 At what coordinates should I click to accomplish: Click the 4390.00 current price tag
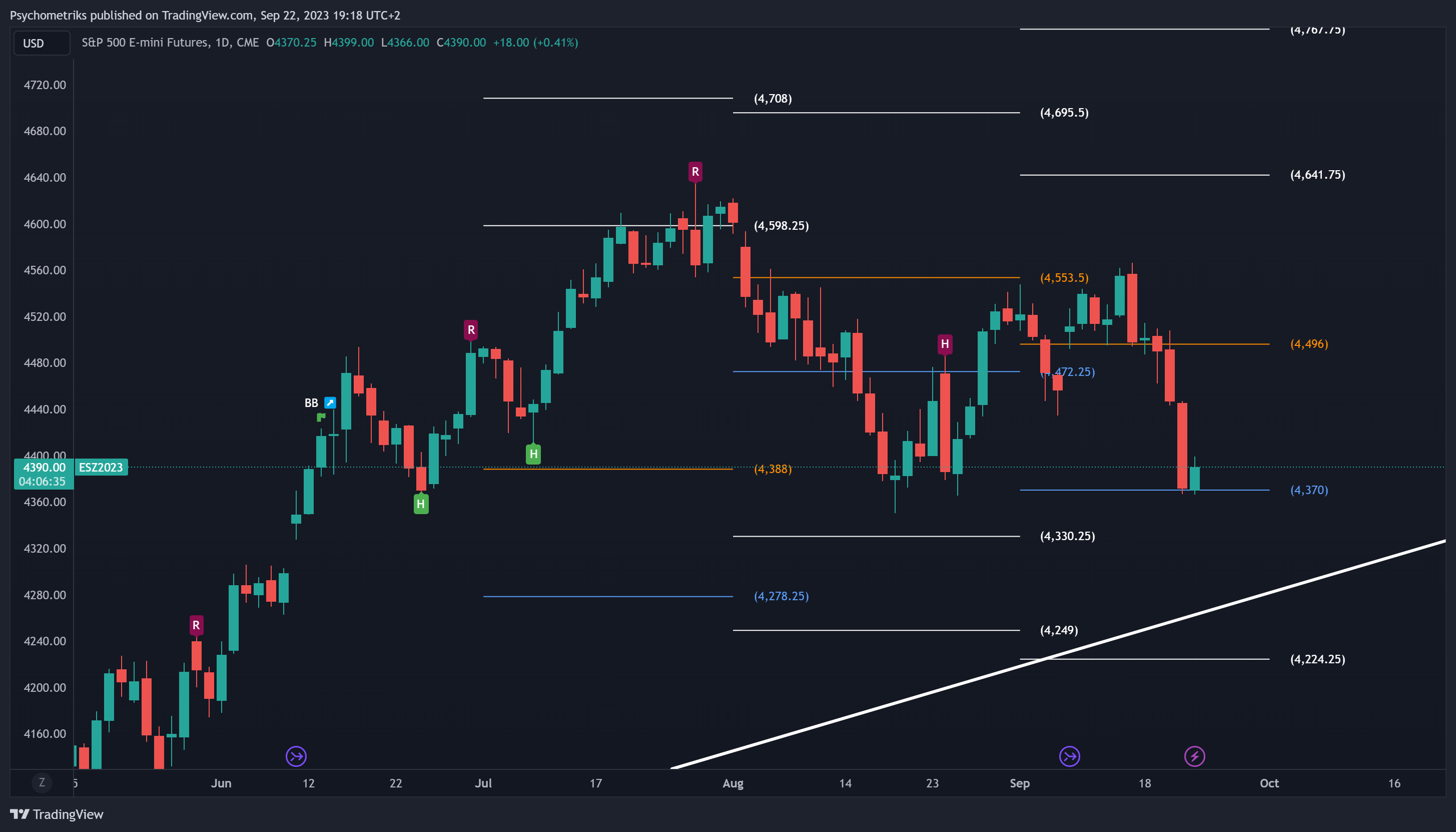[x=44, y=468]
